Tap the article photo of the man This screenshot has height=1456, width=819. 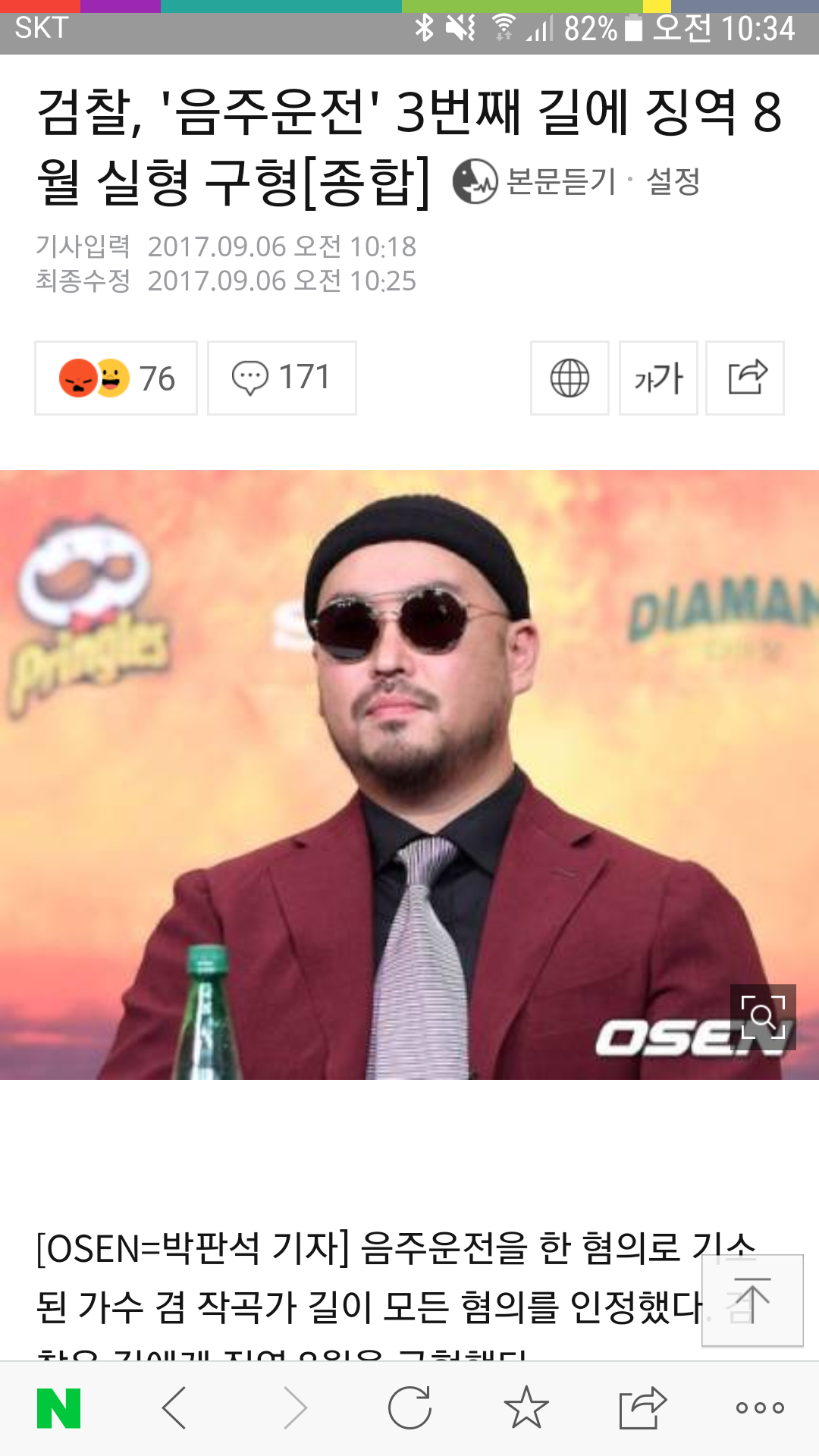pos(409,775)
